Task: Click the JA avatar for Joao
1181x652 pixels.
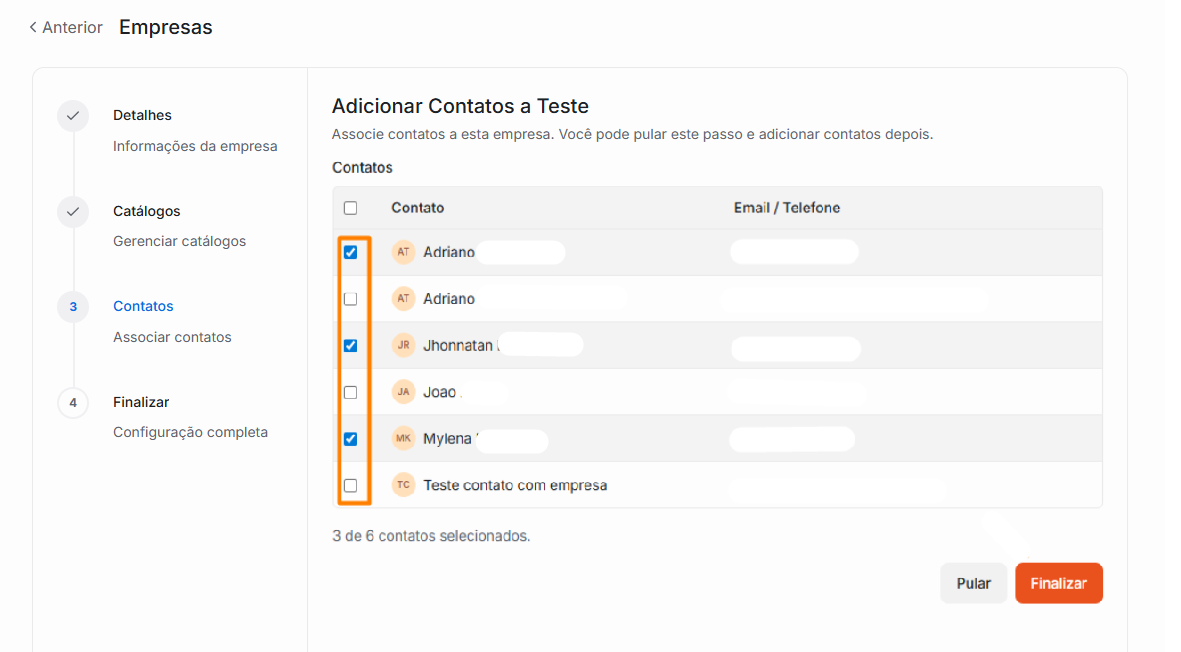Action: click(x=403, y=392)
